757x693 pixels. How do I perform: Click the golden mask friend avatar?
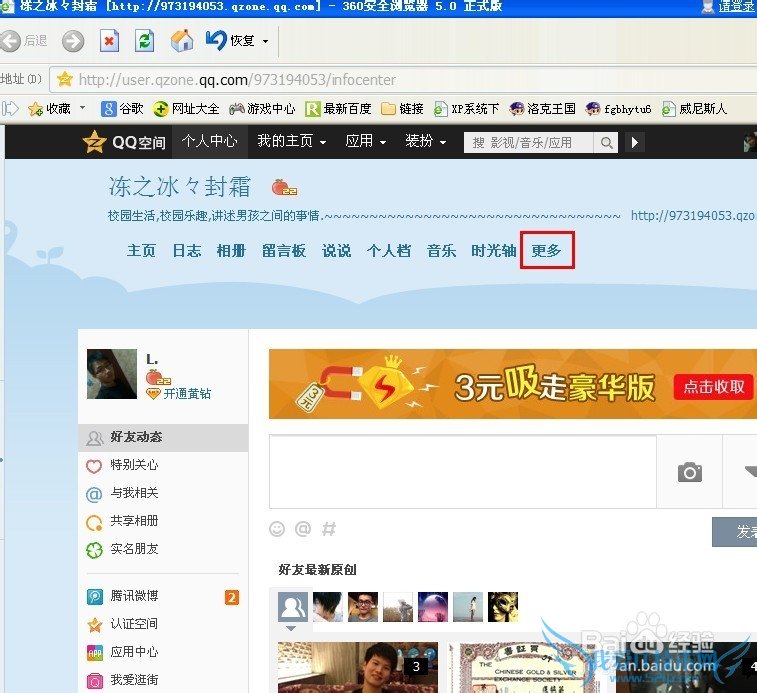503,607
